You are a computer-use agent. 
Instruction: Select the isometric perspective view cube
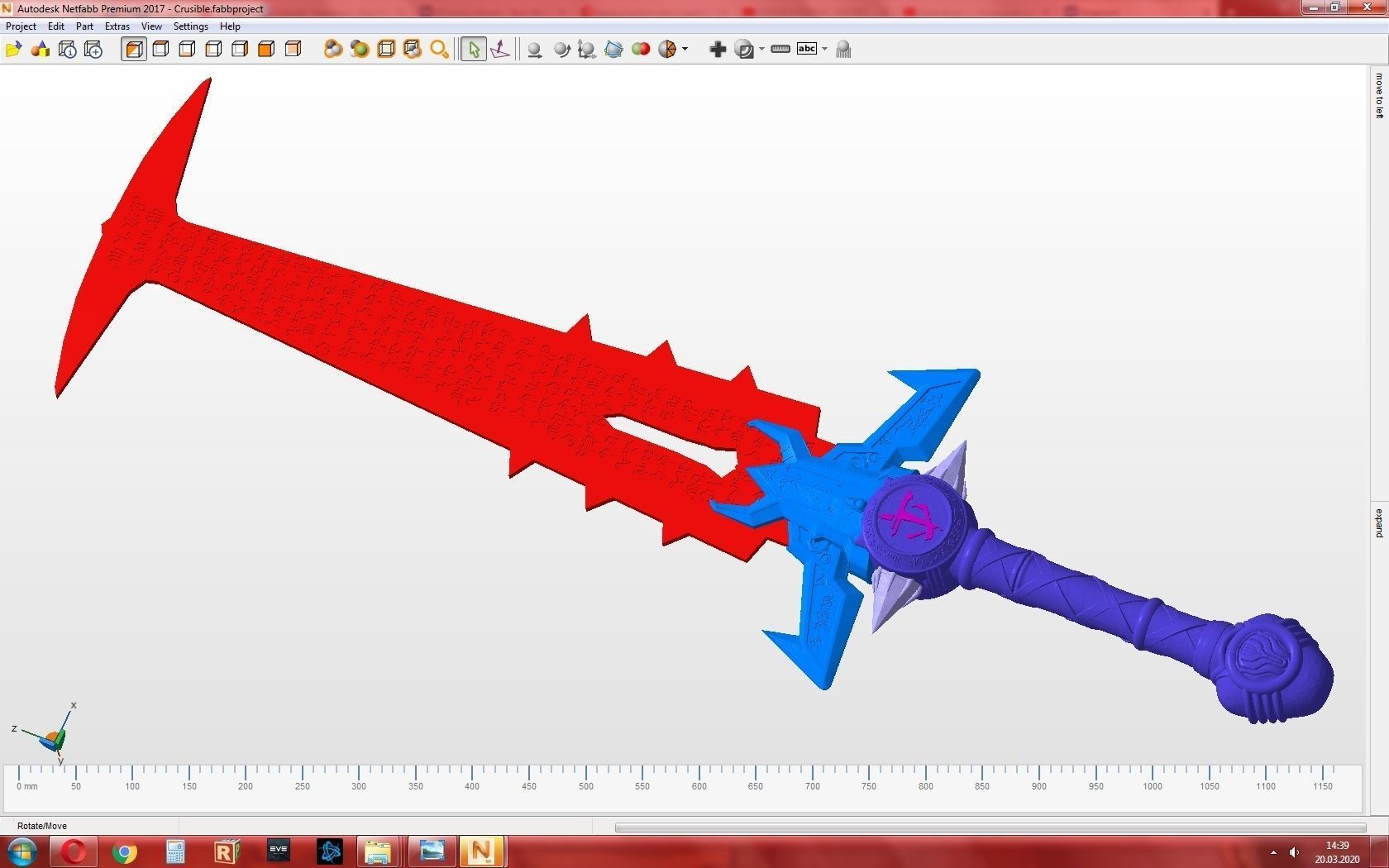click(134, 50)
